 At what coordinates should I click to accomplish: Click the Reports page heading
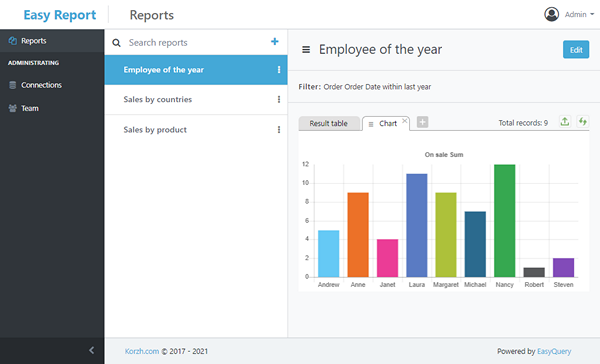pos(152,15)
